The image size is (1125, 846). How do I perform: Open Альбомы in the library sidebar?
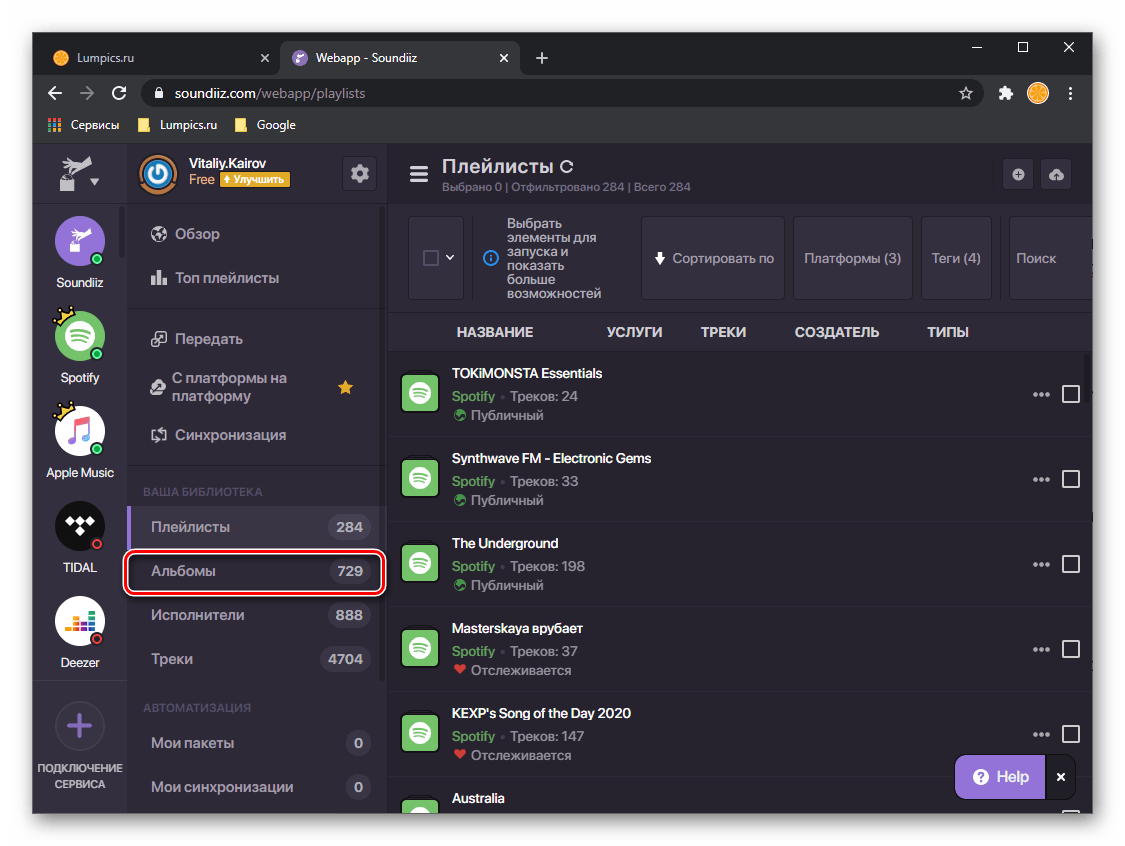[255, 571]
